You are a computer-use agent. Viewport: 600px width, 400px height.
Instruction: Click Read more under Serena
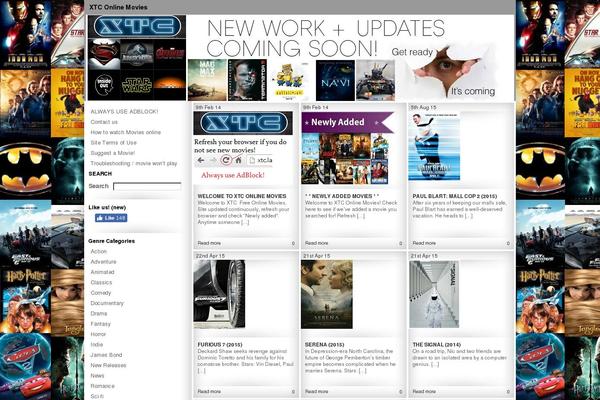[316, 391]
